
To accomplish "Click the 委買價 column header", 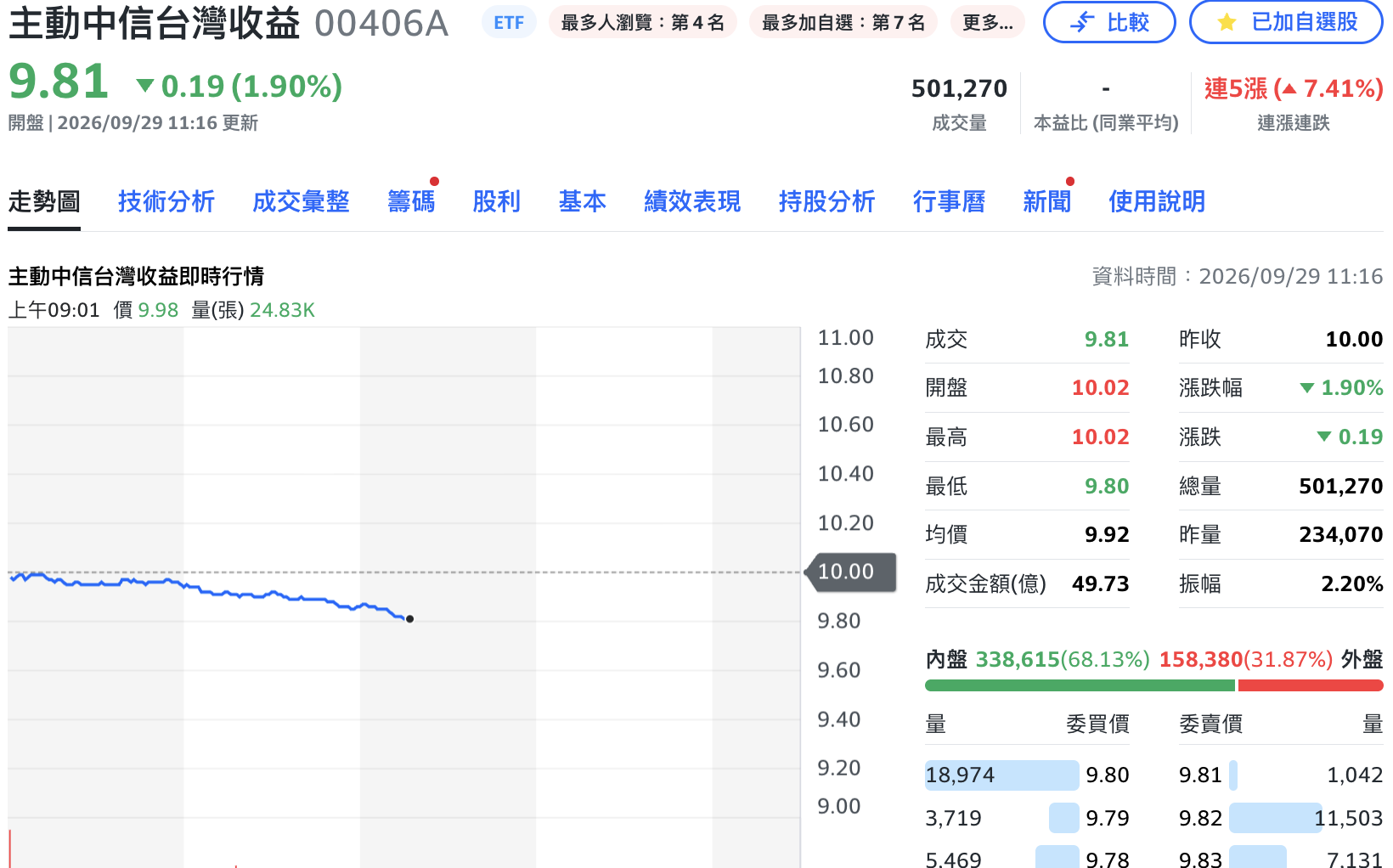I will coord(1097,724).
